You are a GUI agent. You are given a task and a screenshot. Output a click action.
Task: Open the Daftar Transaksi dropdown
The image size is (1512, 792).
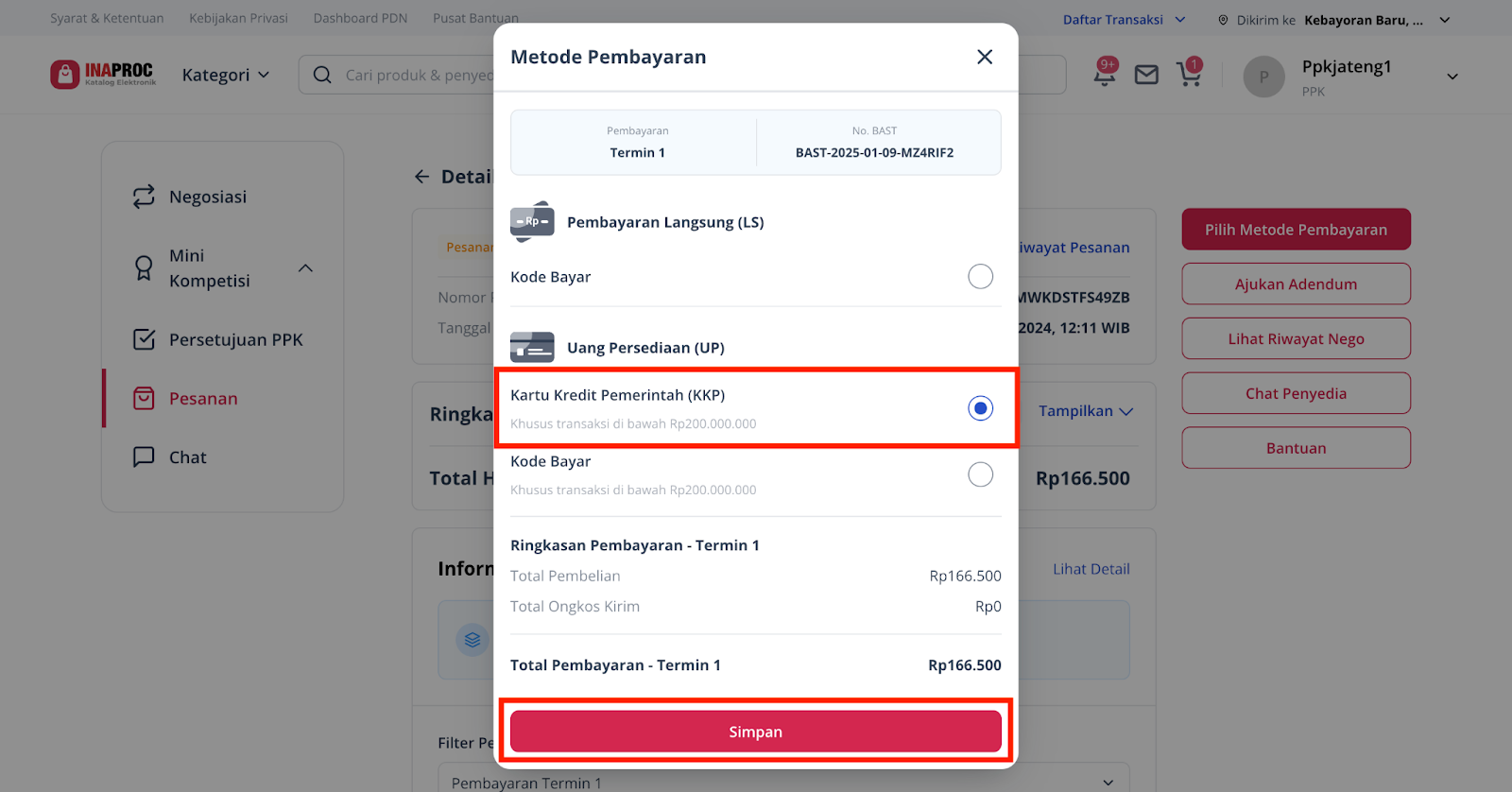[1124, 20]
